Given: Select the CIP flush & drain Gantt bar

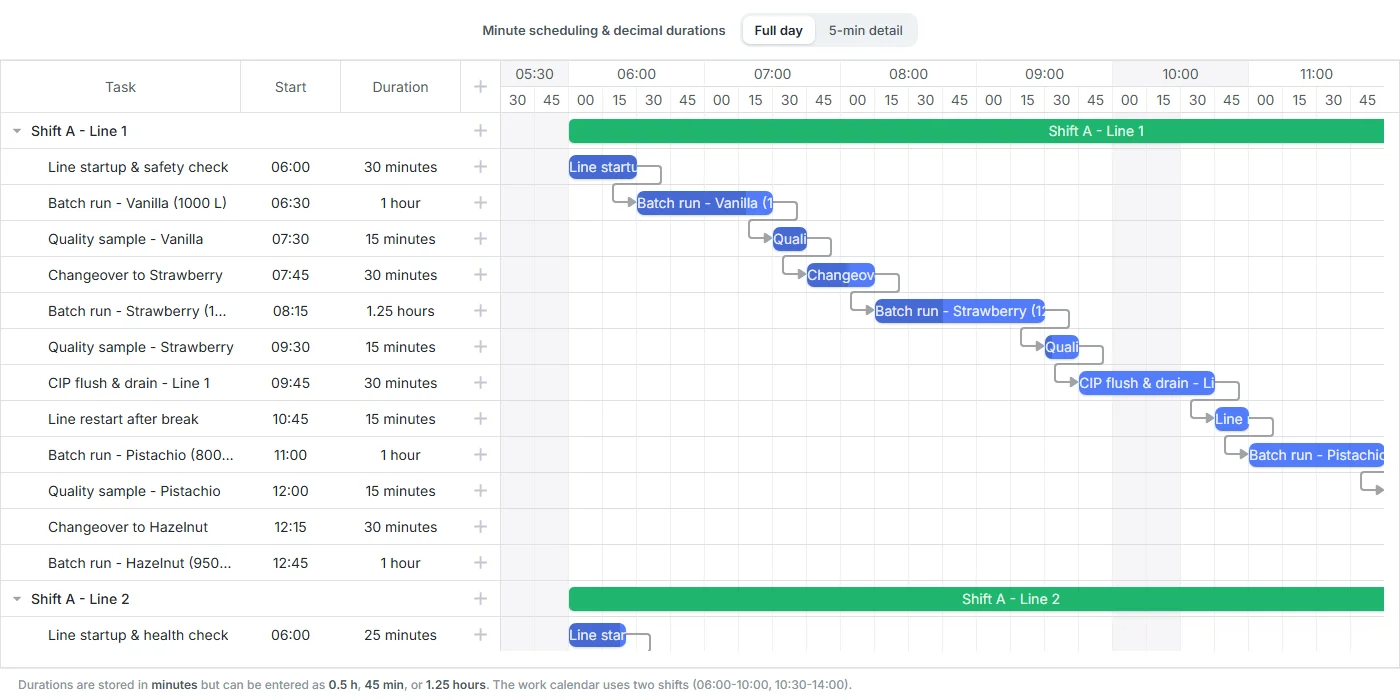Looking at the screenshot, I should [1147, 383].
